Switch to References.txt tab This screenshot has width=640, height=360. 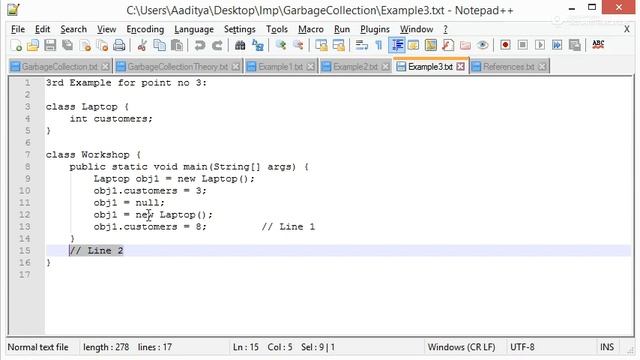click(509, 67)
